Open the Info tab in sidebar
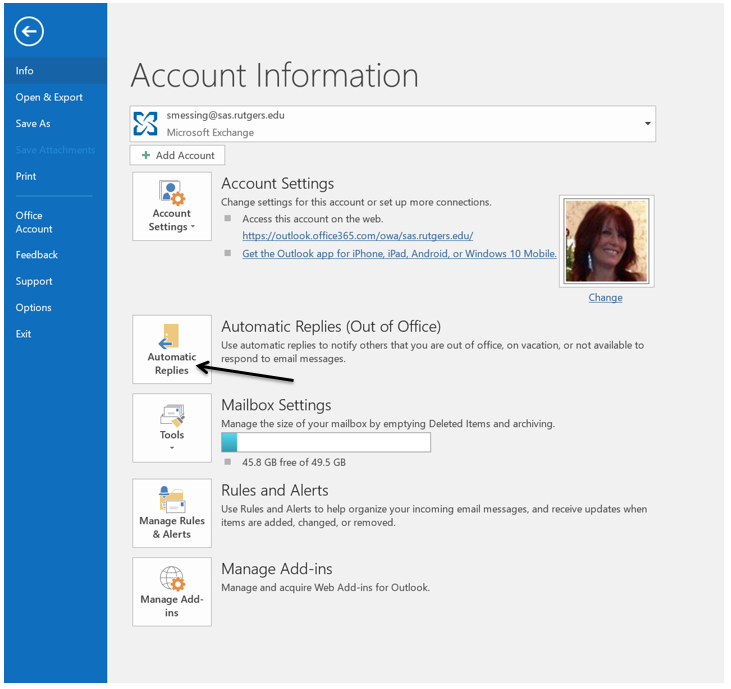This screenshot has height=689, width=731. (55, 71)
